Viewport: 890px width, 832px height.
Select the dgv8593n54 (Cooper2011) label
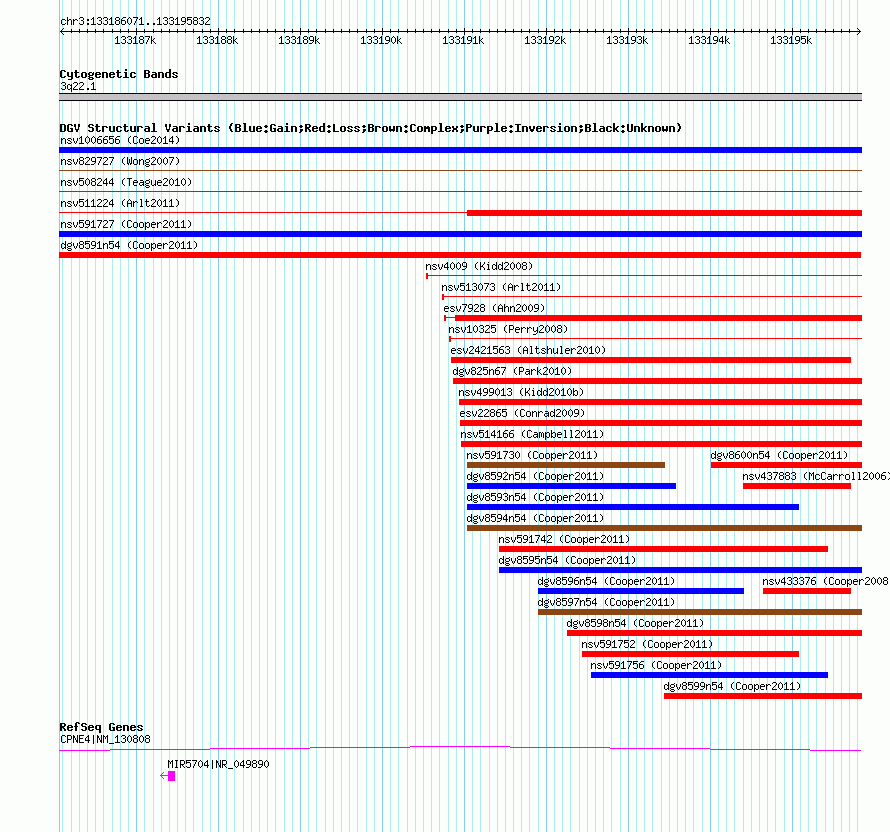point(535,497)
